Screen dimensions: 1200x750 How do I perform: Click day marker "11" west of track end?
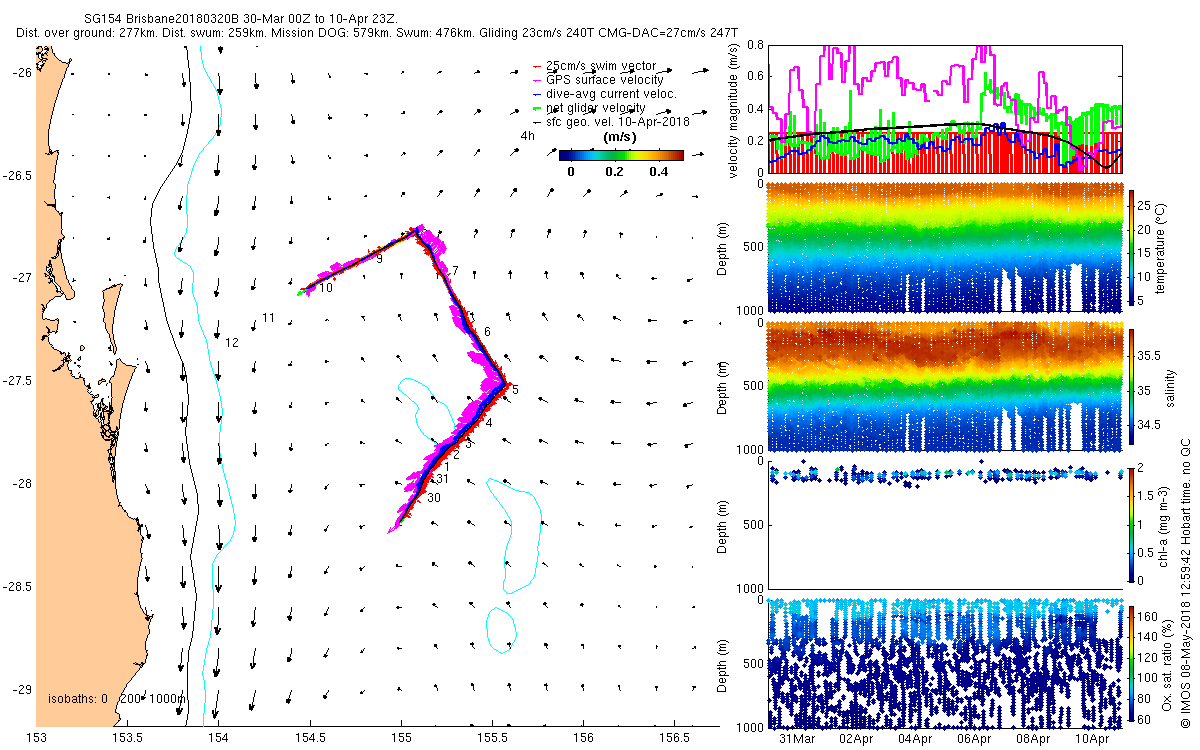click(x=268, y=318)
